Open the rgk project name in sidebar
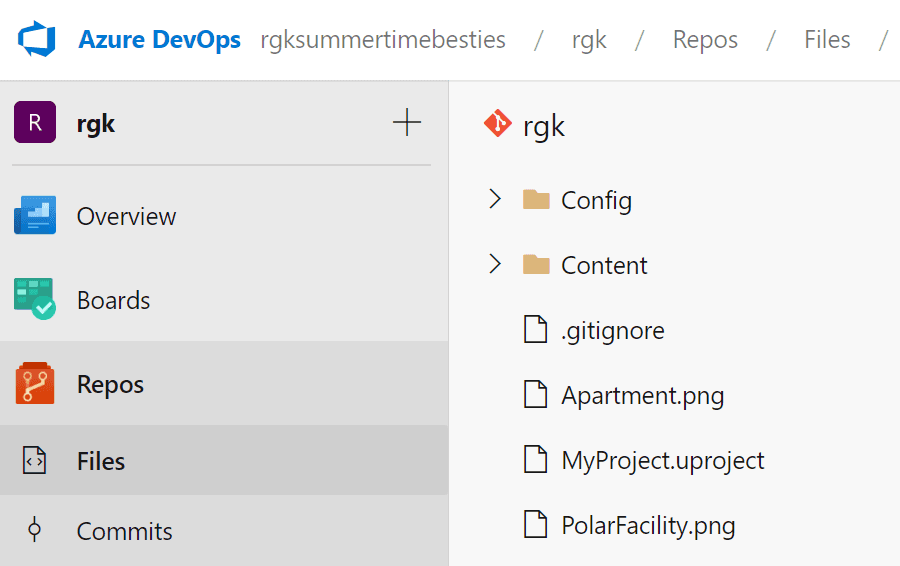 pyautogui.click(x=96, y=124)
